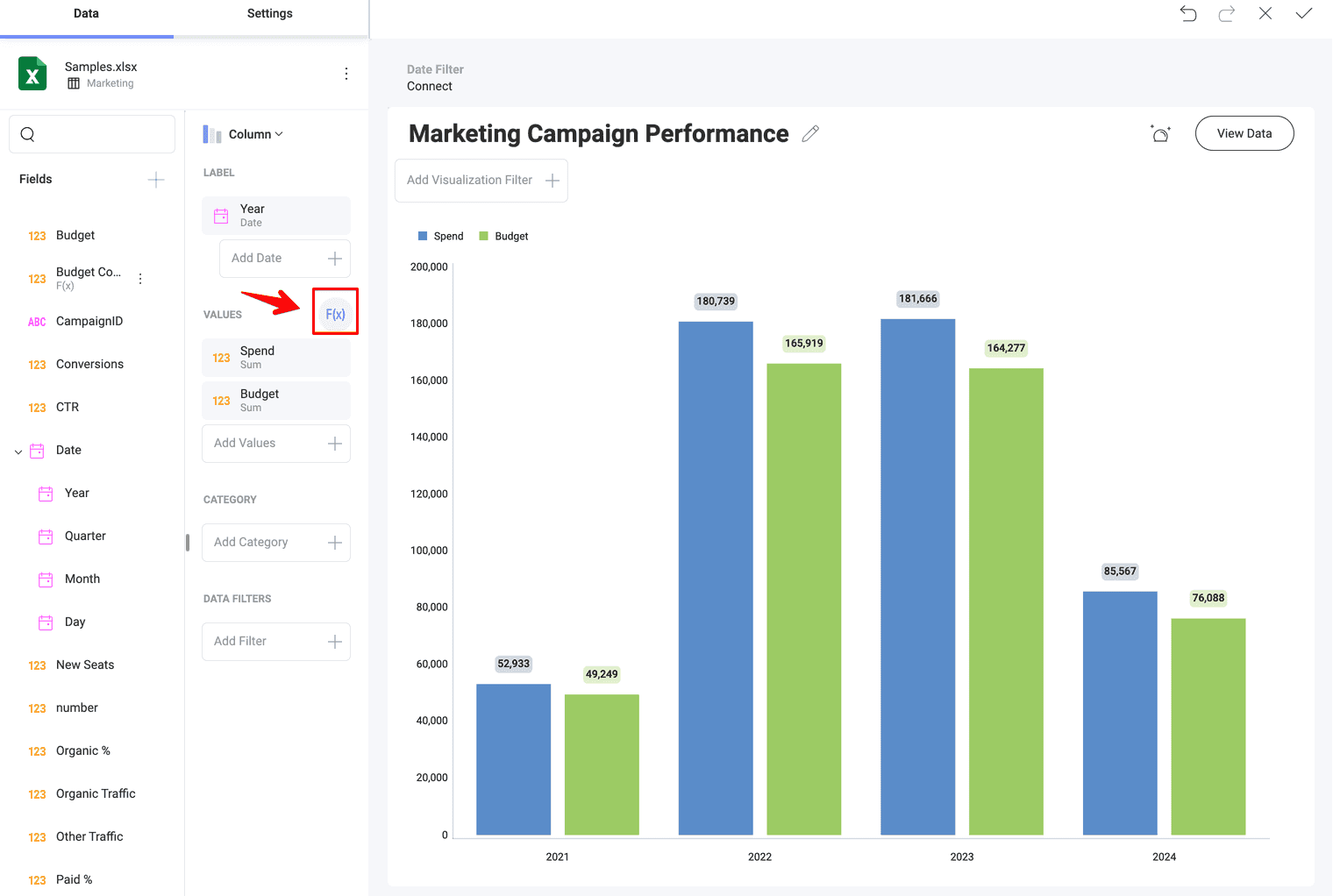Click the Add Values button
The image size is (1333, 896).
click(x=276, y=444)
